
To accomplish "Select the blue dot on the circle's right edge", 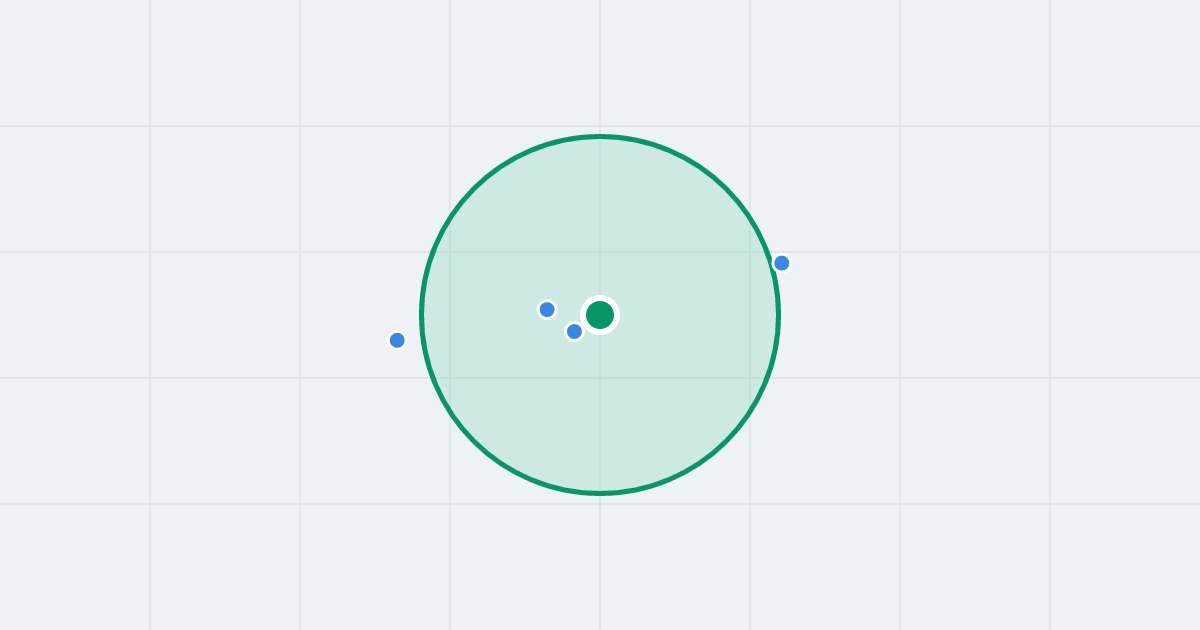I will tap(782, 263).
